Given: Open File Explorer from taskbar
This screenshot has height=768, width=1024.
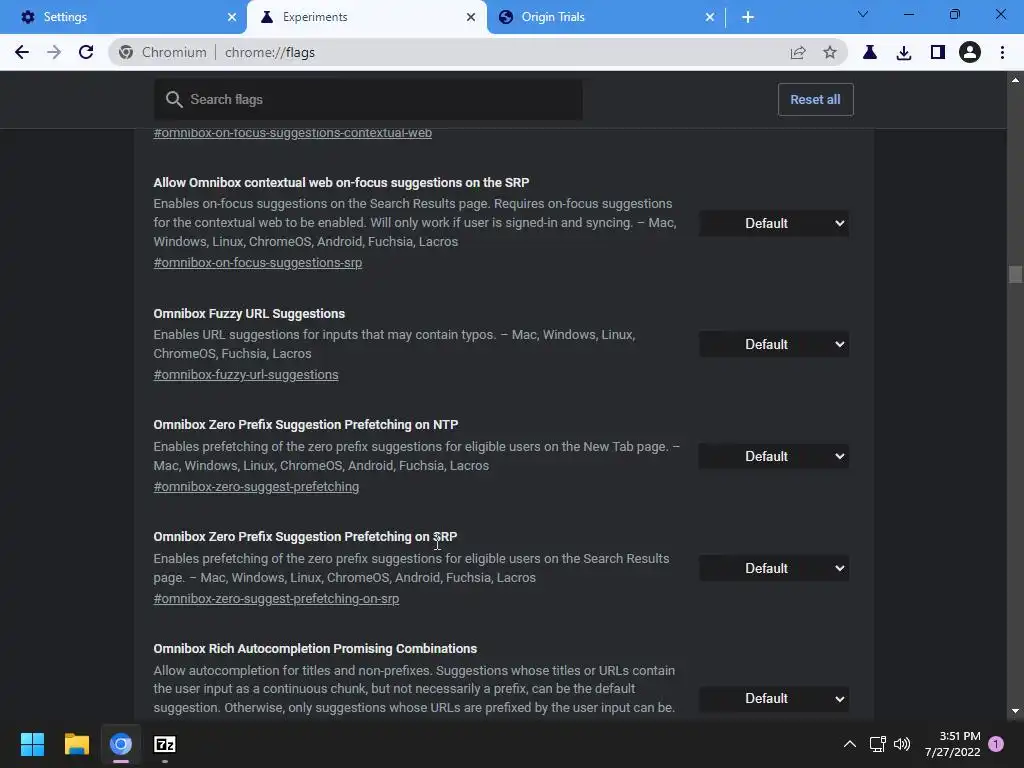Looking at the screenshot, I should click(x=76, y=744).
